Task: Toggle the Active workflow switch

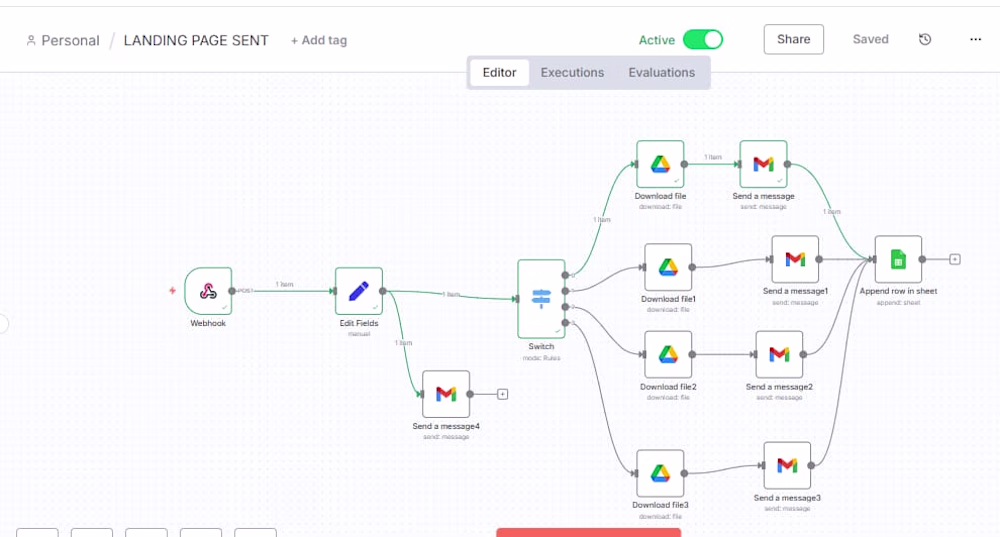Action: point(703,40)
